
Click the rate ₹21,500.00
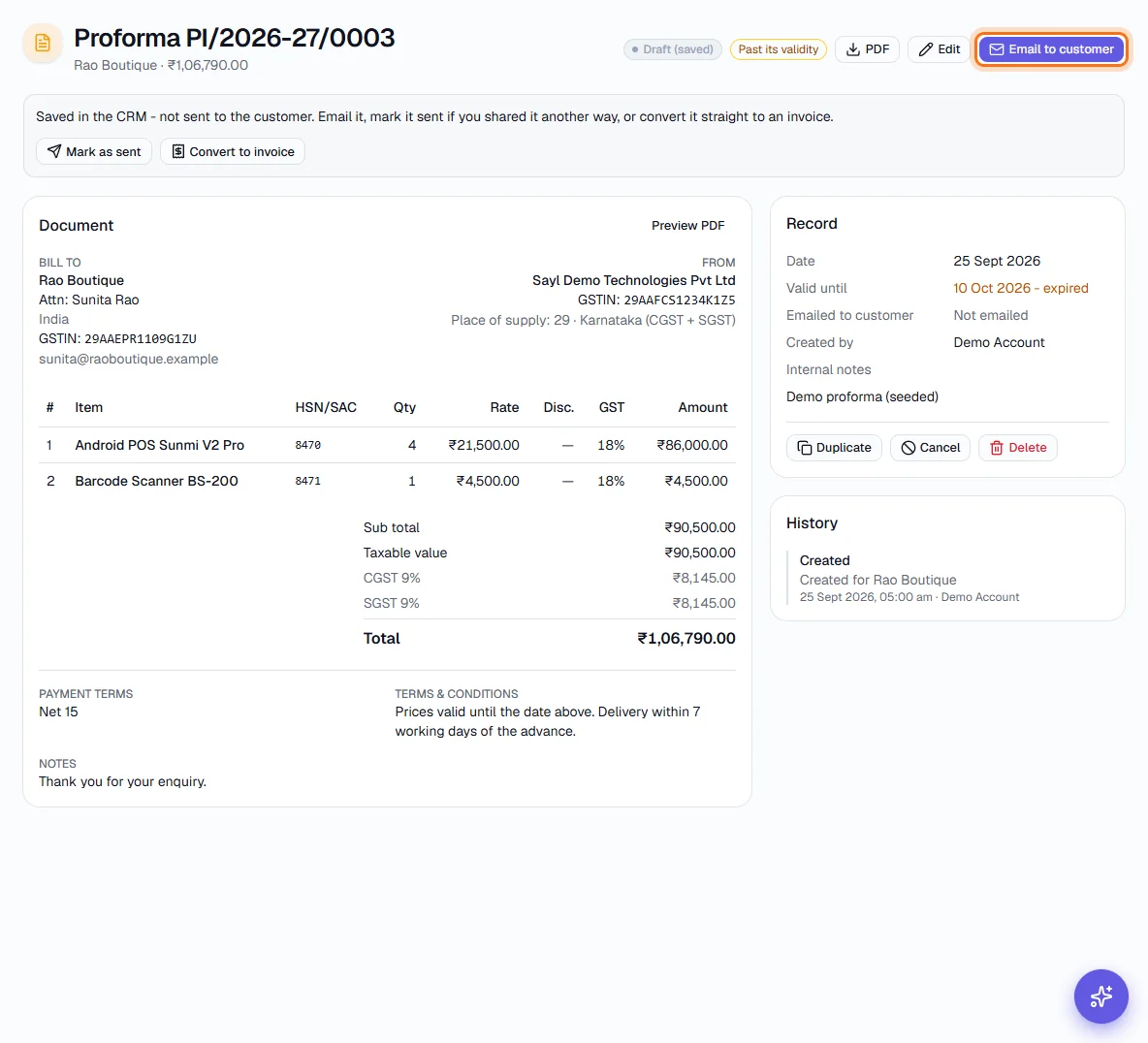[x=484, y=445]
